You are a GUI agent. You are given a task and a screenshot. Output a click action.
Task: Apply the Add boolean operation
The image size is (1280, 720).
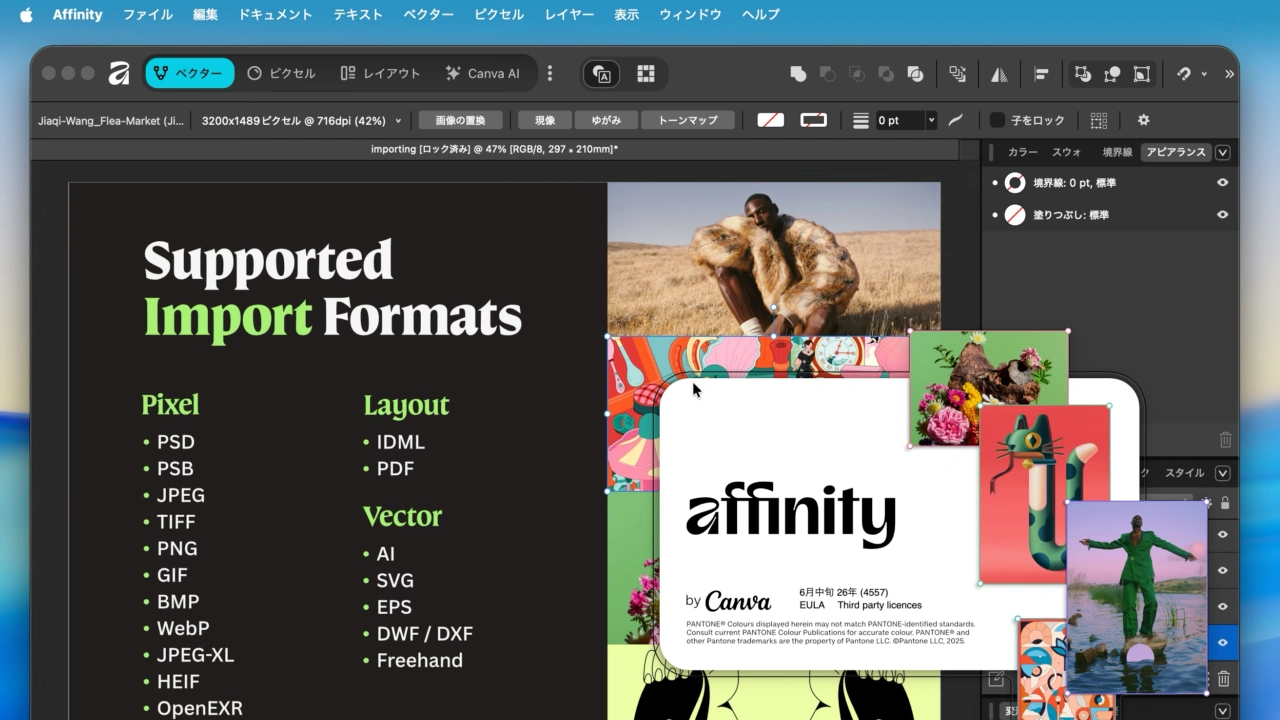pyautogui.click(x=798, y=73)
